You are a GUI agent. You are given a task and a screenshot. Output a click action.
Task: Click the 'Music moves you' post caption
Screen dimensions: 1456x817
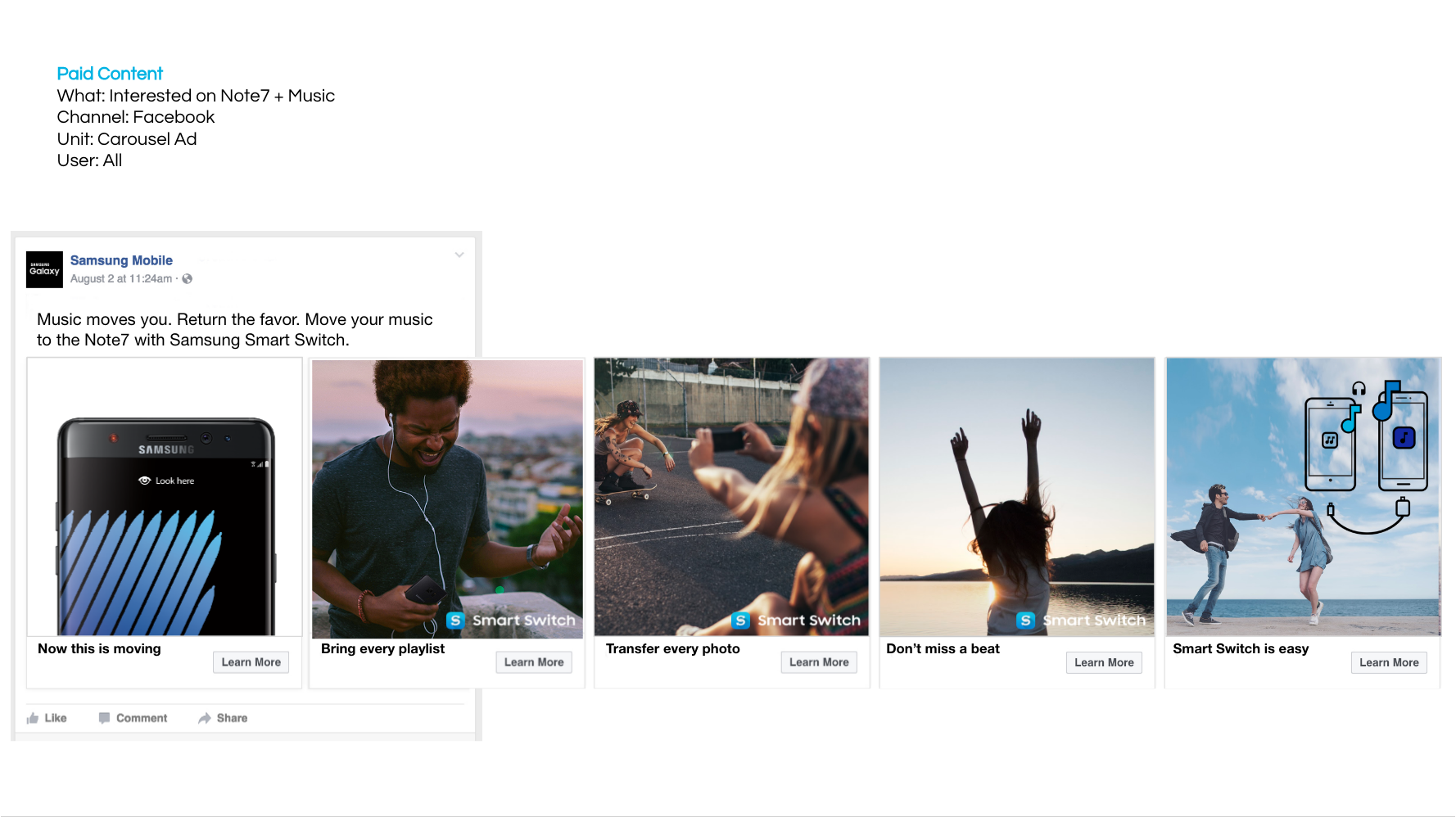point(235,329)
